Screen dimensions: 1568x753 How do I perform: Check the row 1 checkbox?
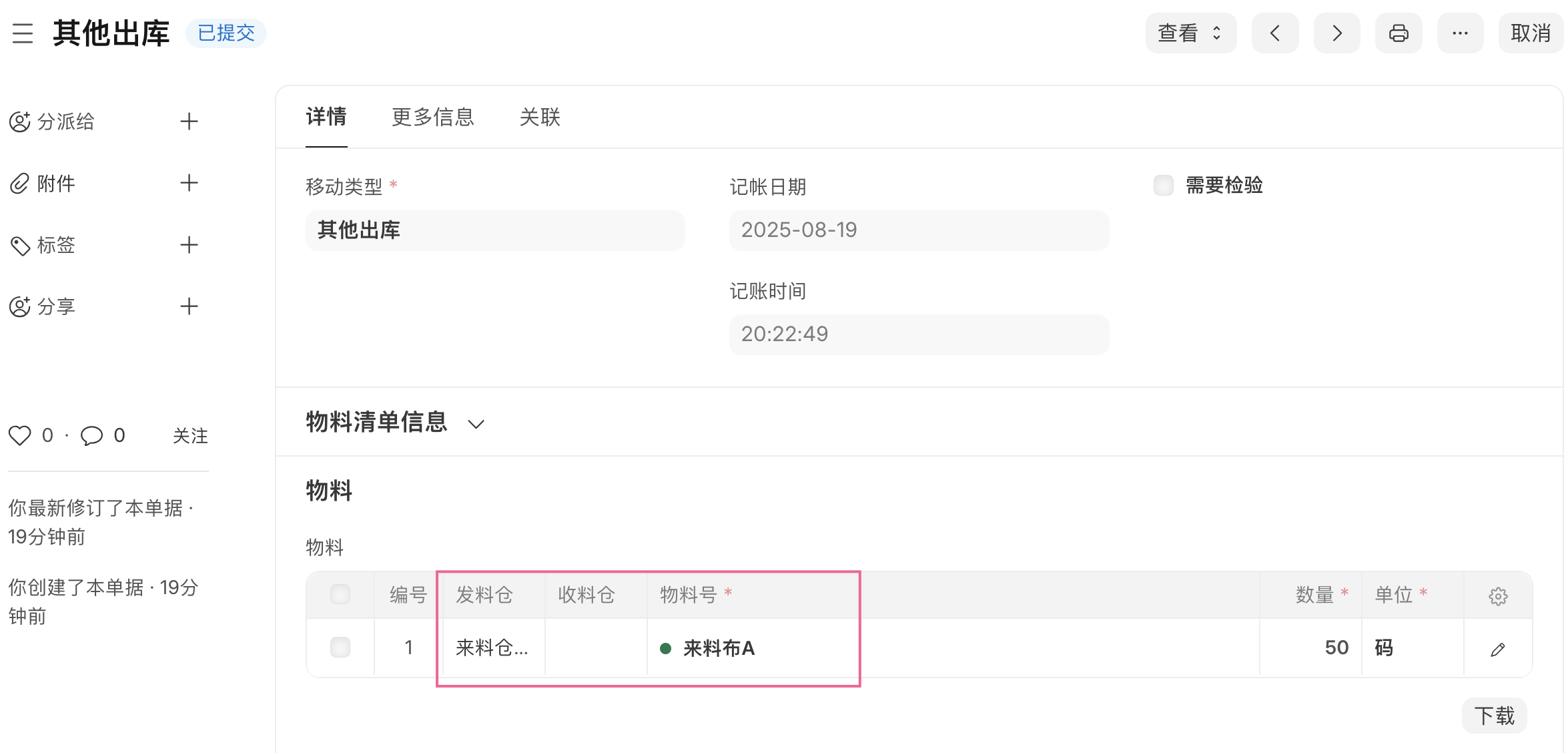click(x=340, y=648)
